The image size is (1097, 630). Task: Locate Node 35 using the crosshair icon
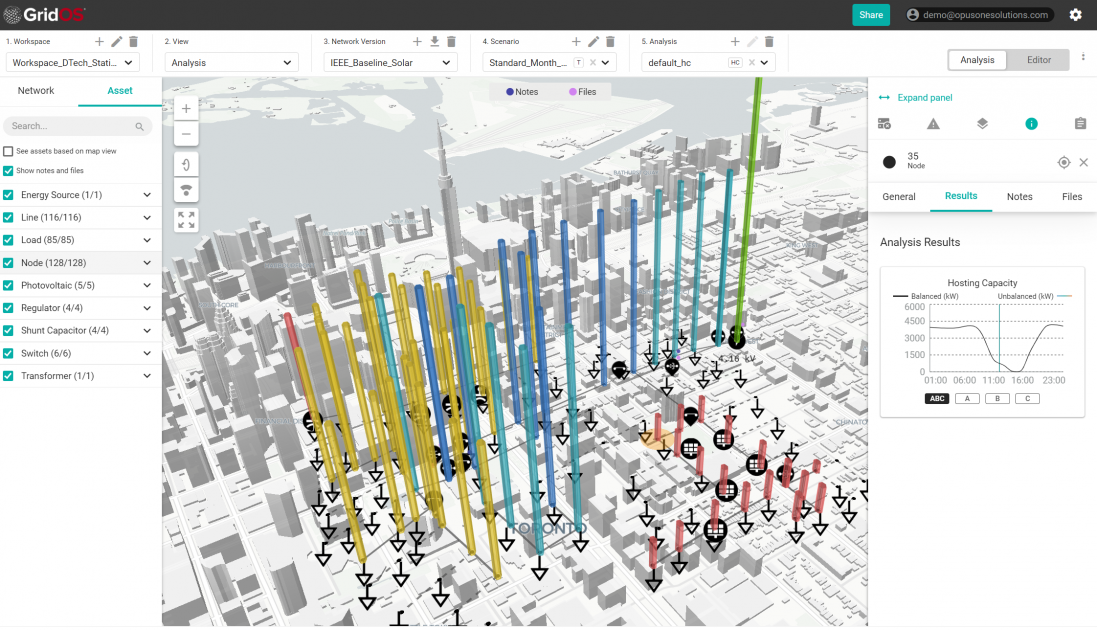pos(1063,162)
